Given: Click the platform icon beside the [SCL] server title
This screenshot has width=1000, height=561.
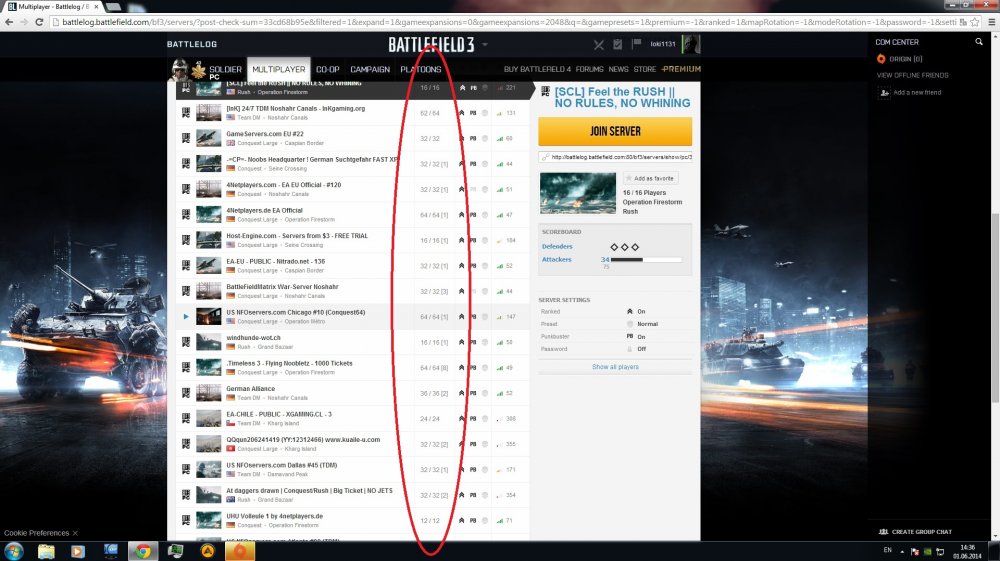Looking at the screenshot, I should tap(545, 92).
